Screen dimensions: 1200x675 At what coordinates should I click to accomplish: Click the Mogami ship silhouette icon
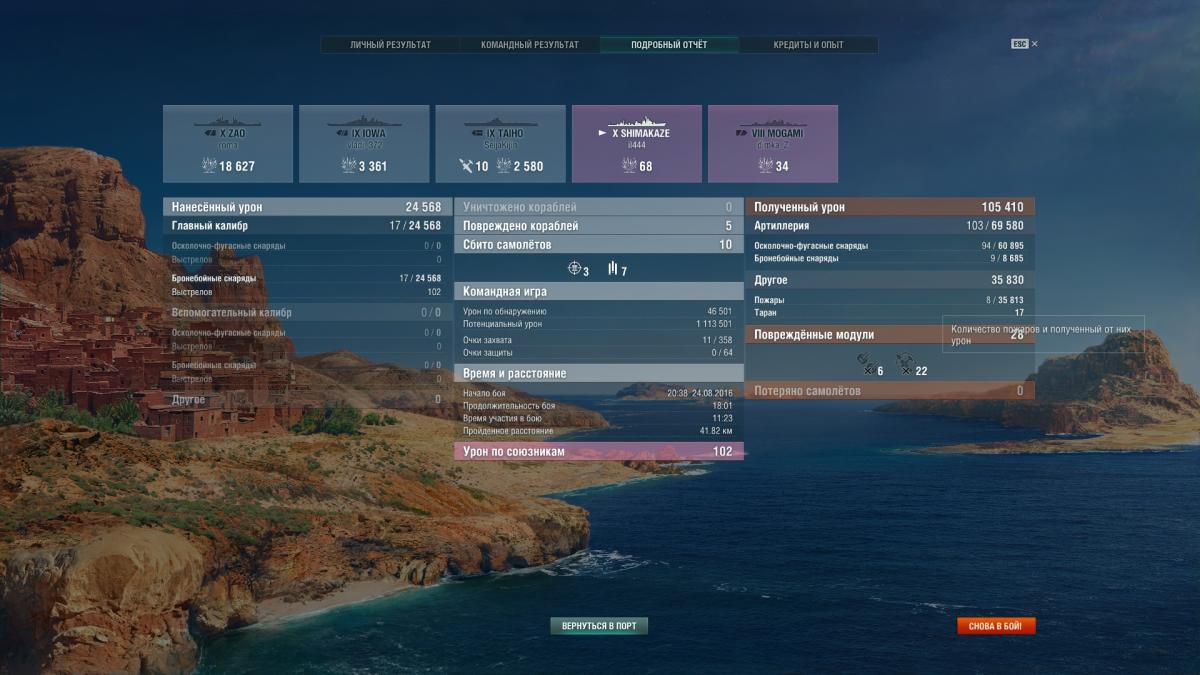click(x=773, y=120)
